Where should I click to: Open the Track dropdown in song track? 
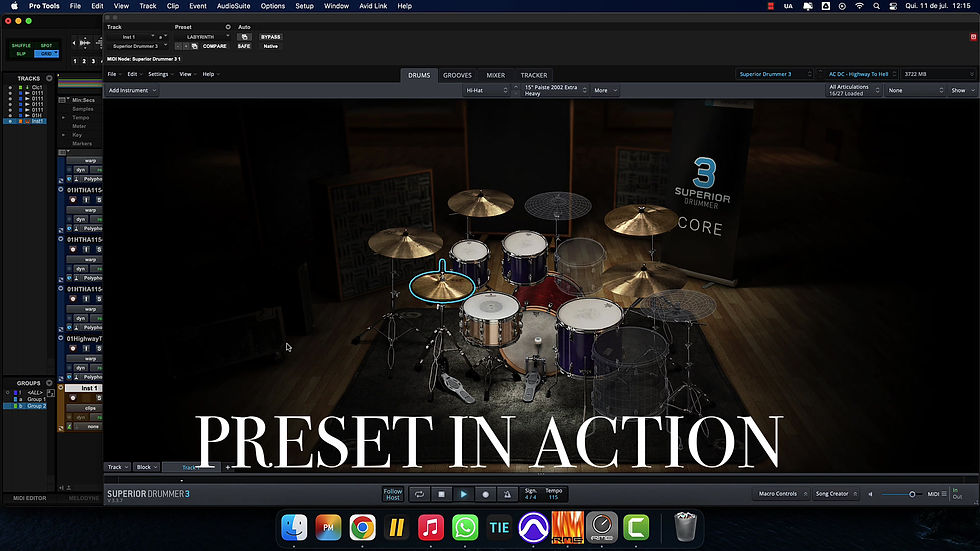tap(117, 467)
